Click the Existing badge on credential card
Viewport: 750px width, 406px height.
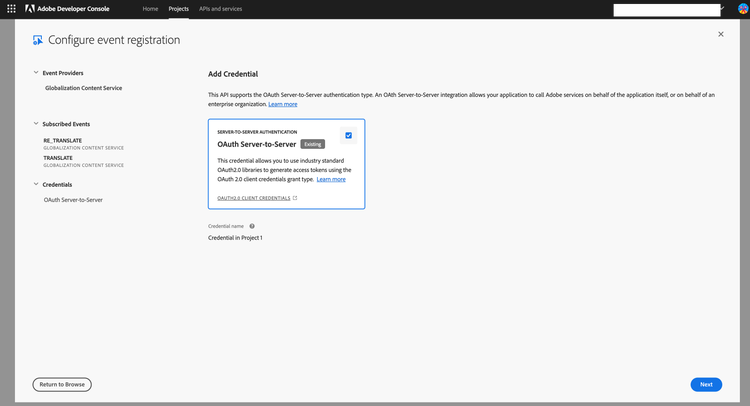coord(313,144)
